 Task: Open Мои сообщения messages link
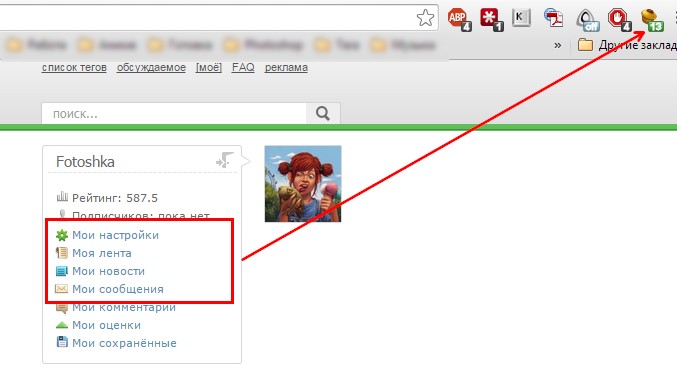[x=118, y=289]
